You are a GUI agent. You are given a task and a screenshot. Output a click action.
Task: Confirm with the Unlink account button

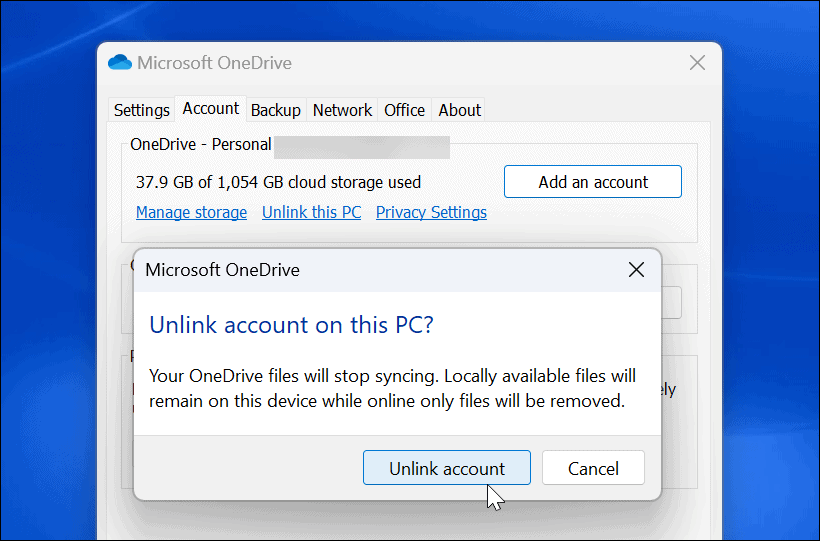click(447, 468)
